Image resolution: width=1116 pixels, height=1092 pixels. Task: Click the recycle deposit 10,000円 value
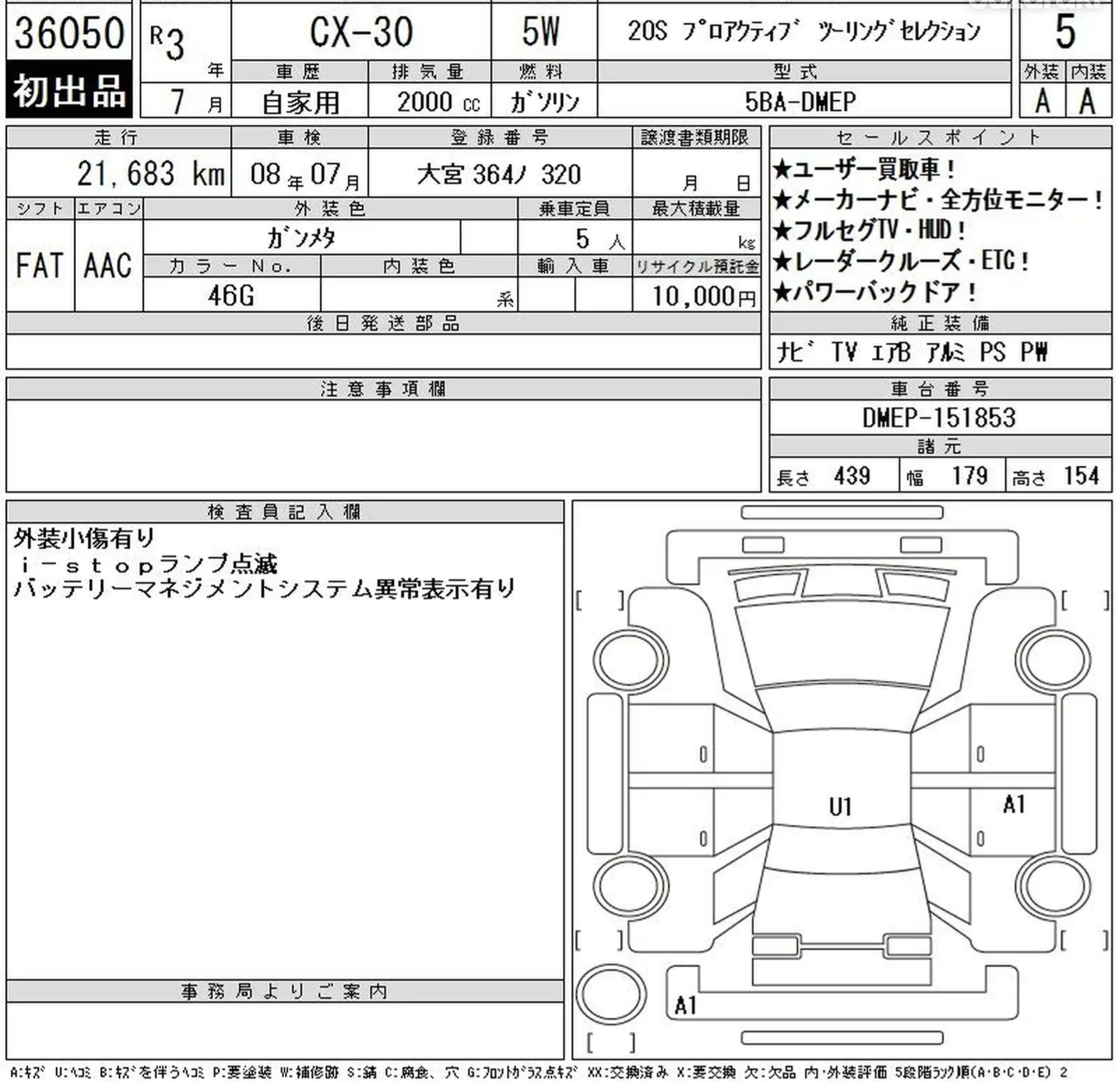(703, 296)
